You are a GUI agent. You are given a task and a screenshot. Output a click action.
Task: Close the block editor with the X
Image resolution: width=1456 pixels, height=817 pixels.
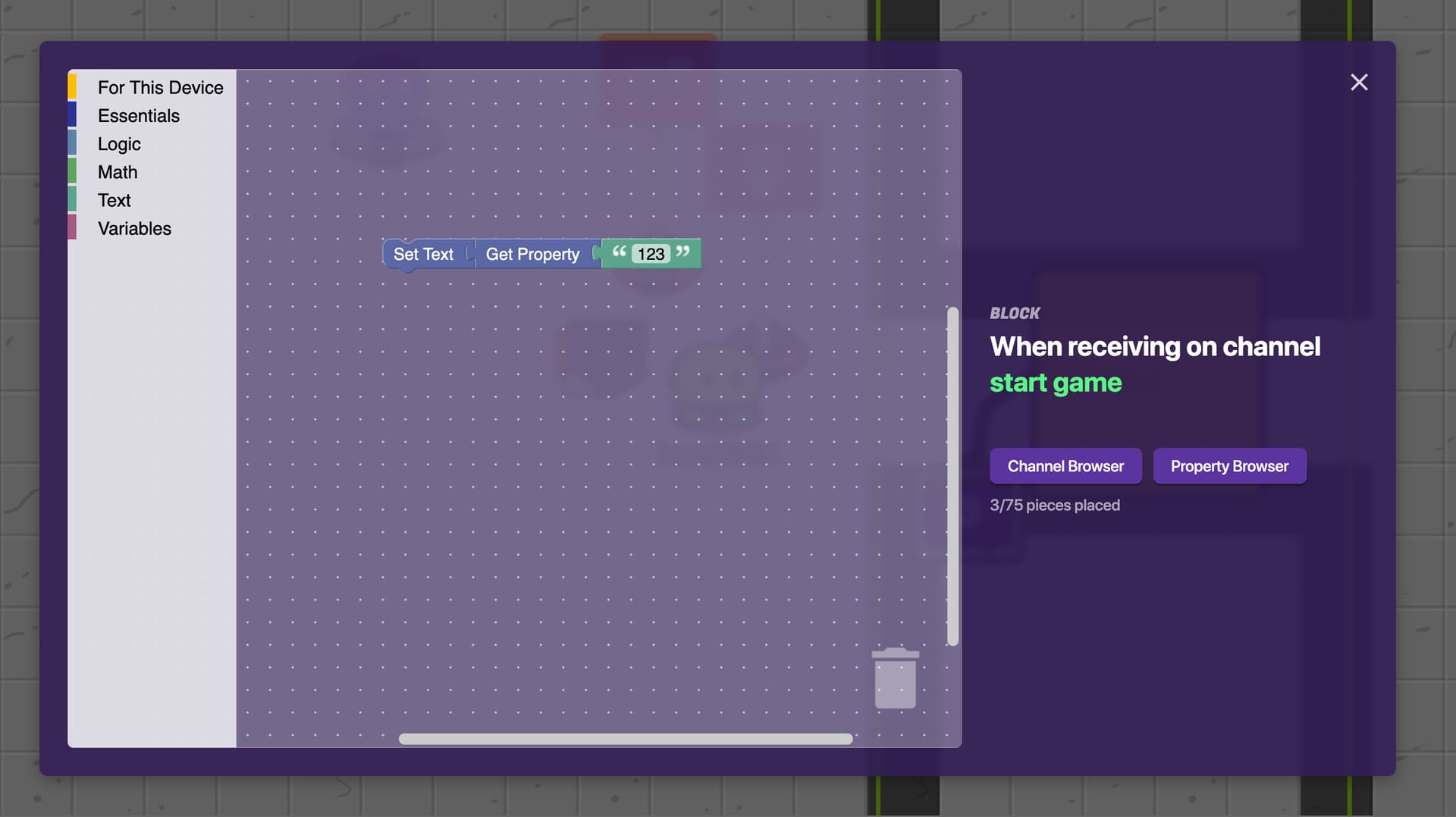[x=1358, y=82]
